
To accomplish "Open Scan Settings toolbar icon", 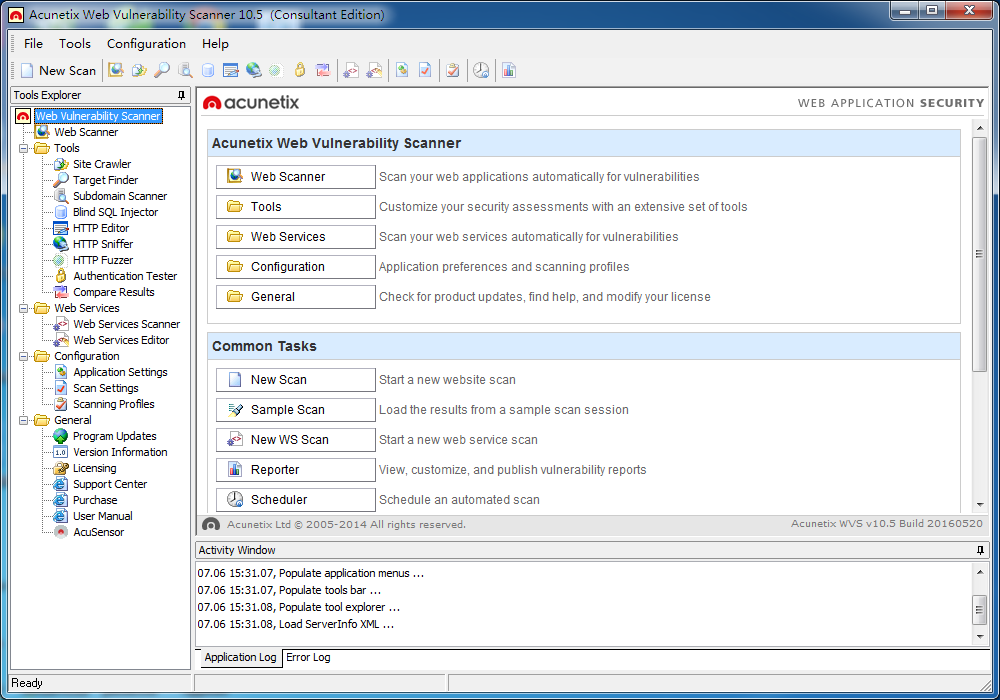I will coord(425,70).
